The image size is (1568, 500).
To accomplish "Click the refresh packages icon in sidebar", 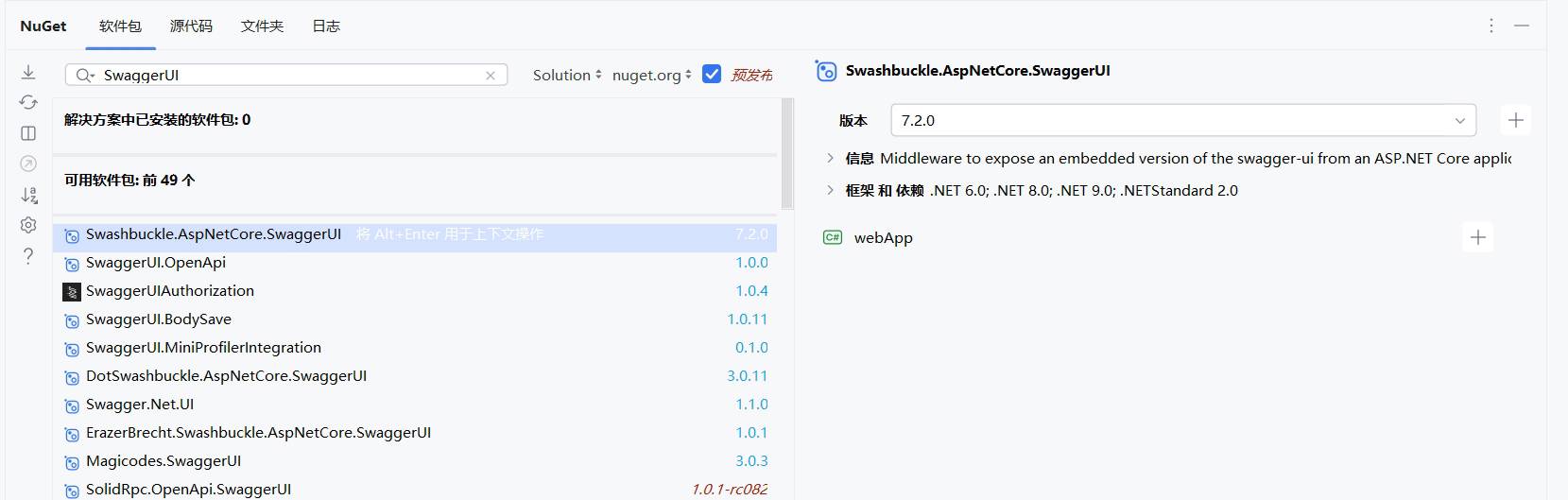I will (x=28, y=102).
